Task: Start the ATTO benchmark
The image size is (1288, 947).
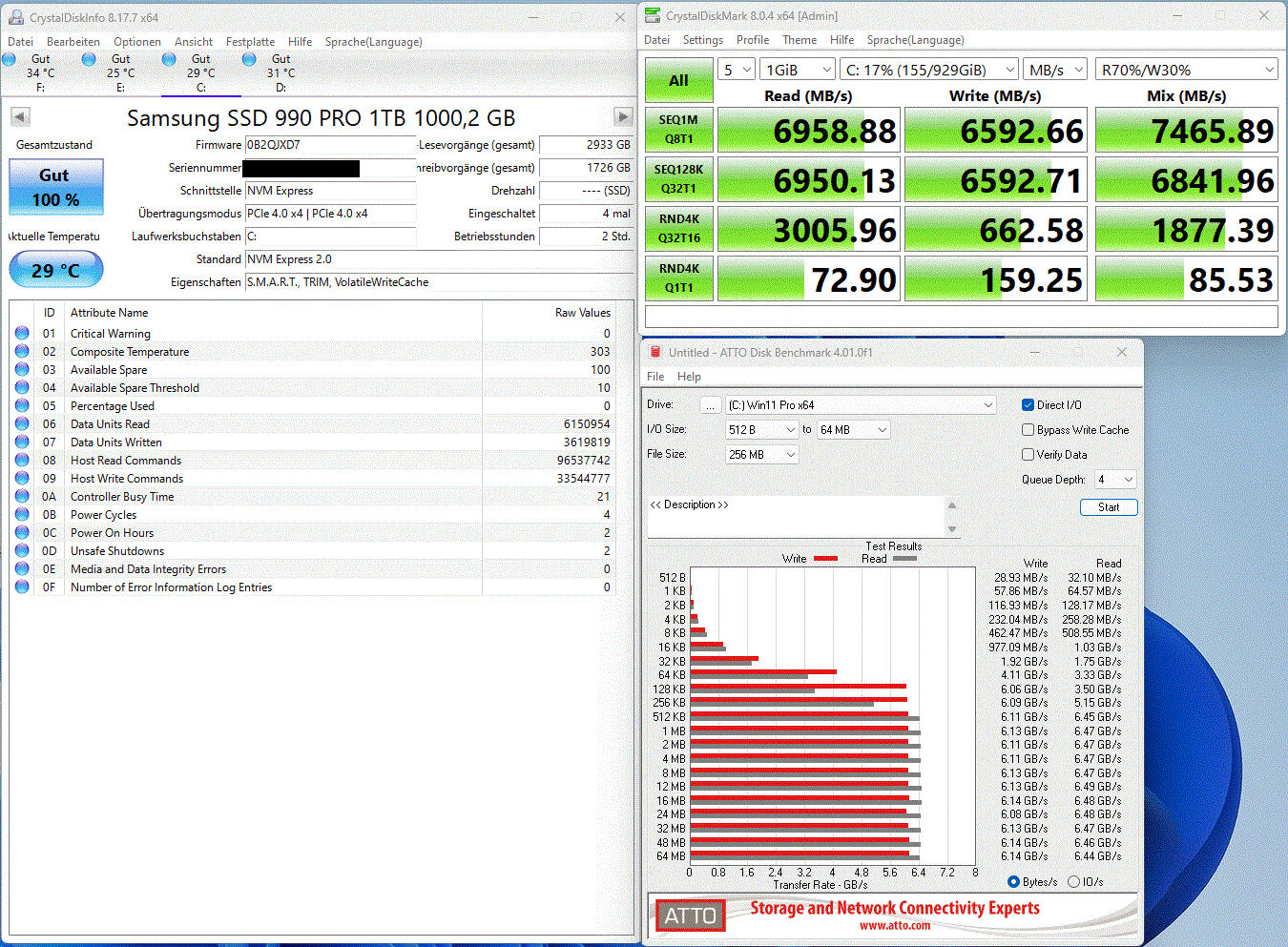Action: (1109, 507)
